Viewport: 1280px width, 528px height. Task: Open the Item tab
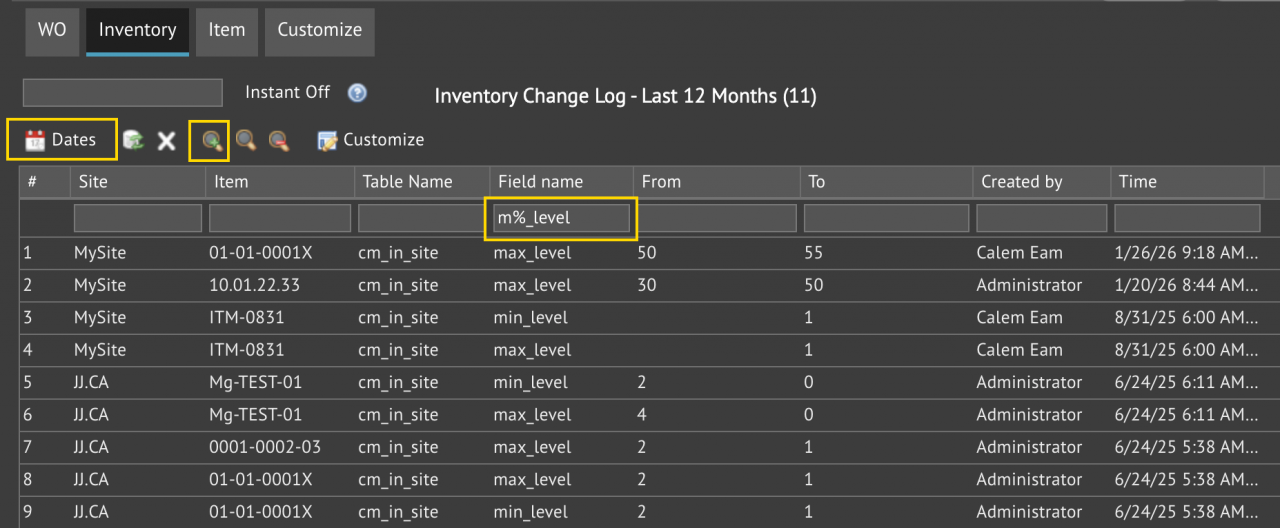click(x=227, y=31)
